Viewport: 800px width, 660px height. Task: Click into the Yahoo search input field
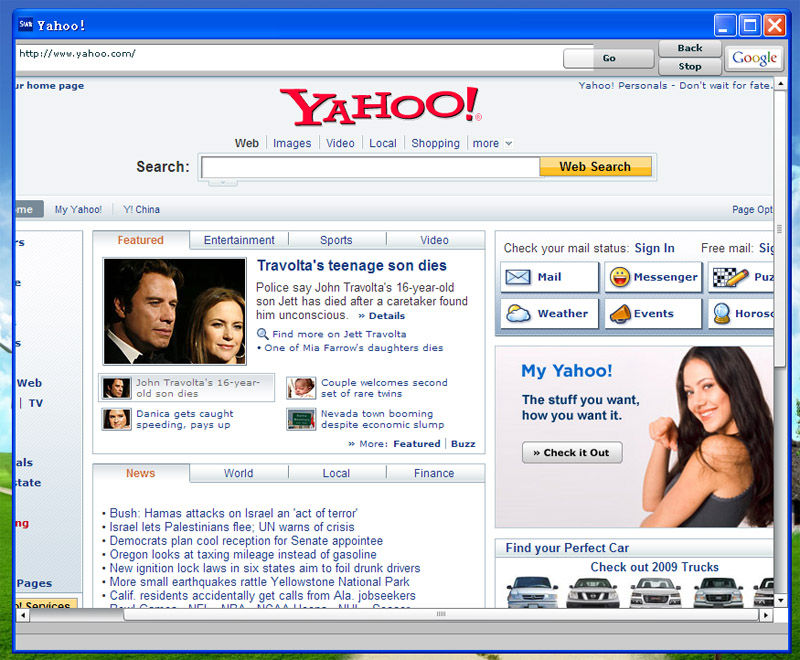click(370, 167)
